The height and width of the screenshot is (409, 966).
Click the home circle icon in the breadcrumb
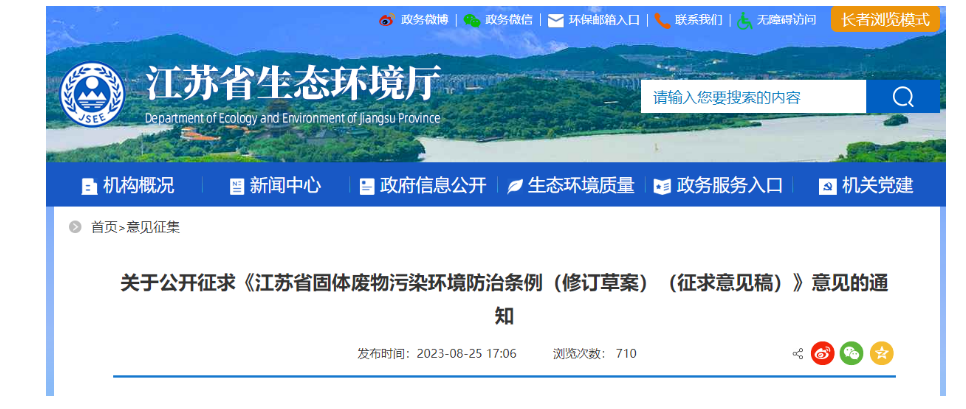75,227
